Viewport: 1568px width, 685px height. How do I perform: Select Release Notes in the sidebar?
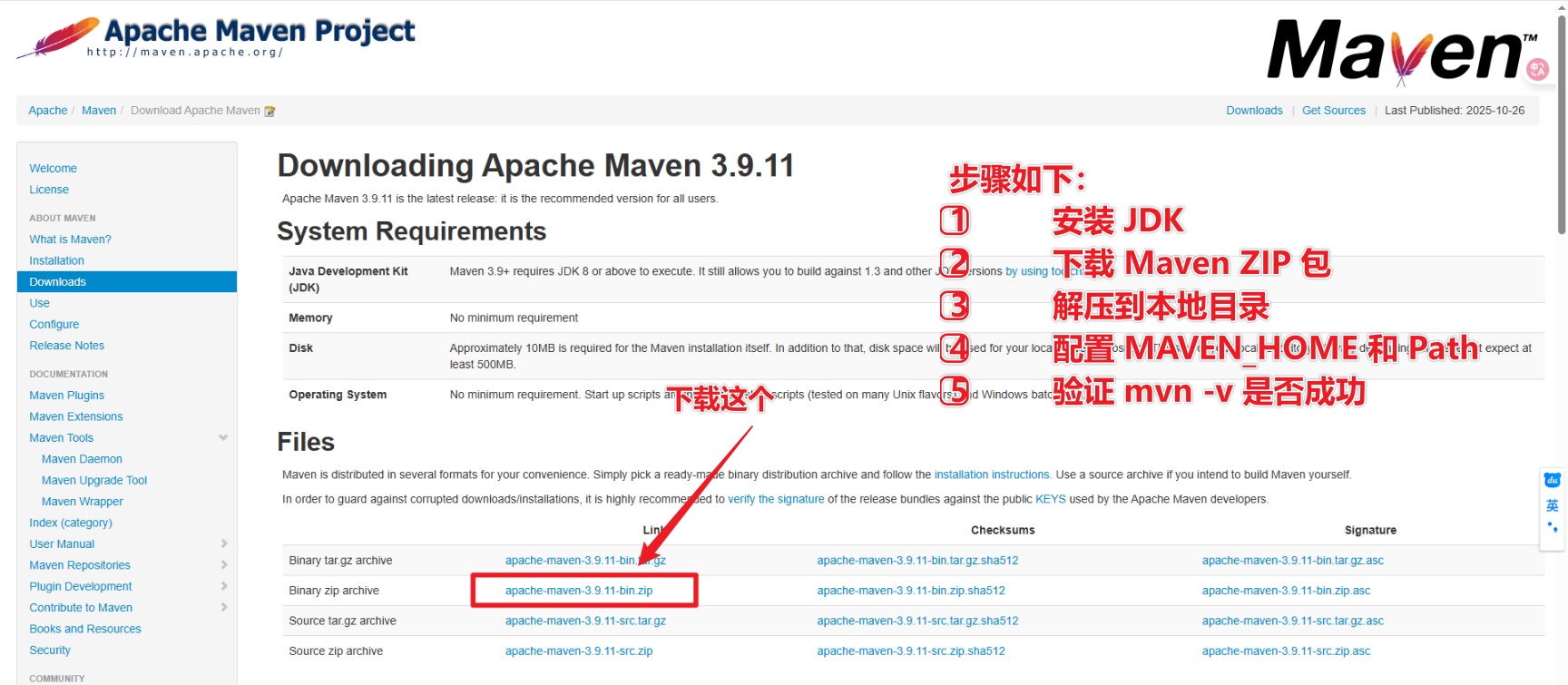coord(66,346)
